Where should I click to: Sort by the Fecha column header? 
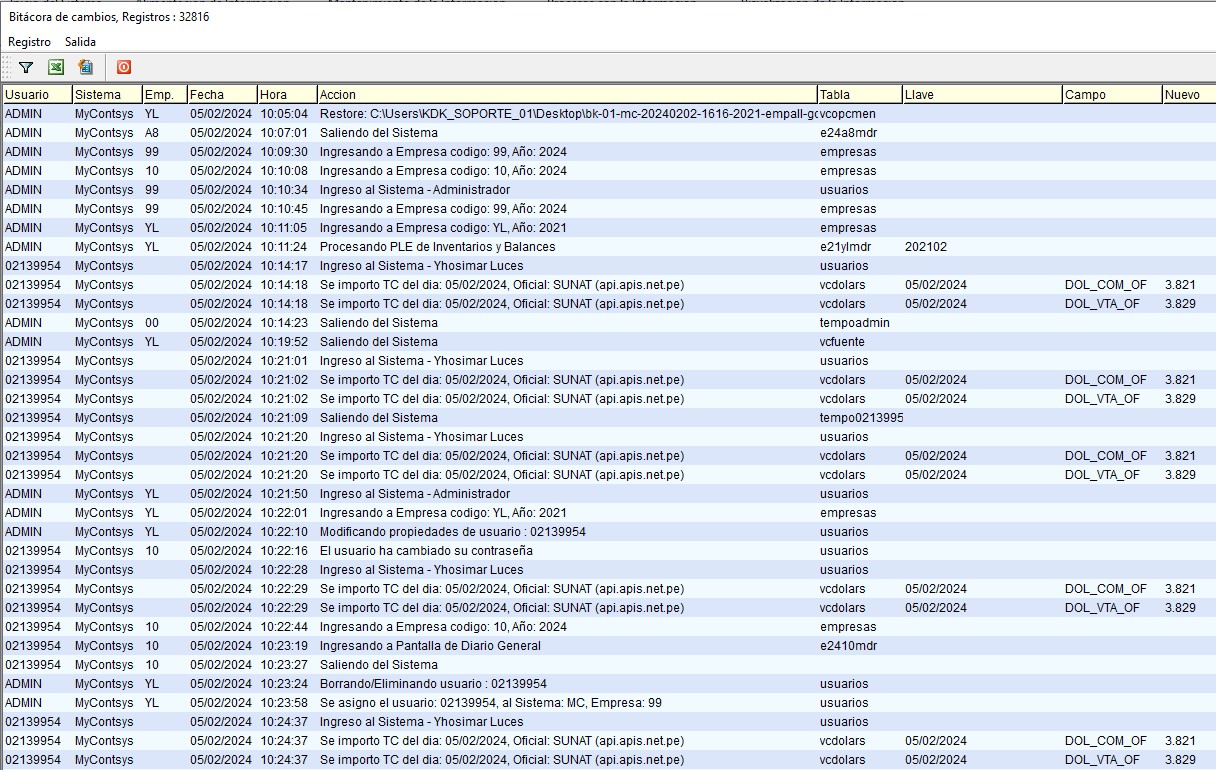point(221,94)
